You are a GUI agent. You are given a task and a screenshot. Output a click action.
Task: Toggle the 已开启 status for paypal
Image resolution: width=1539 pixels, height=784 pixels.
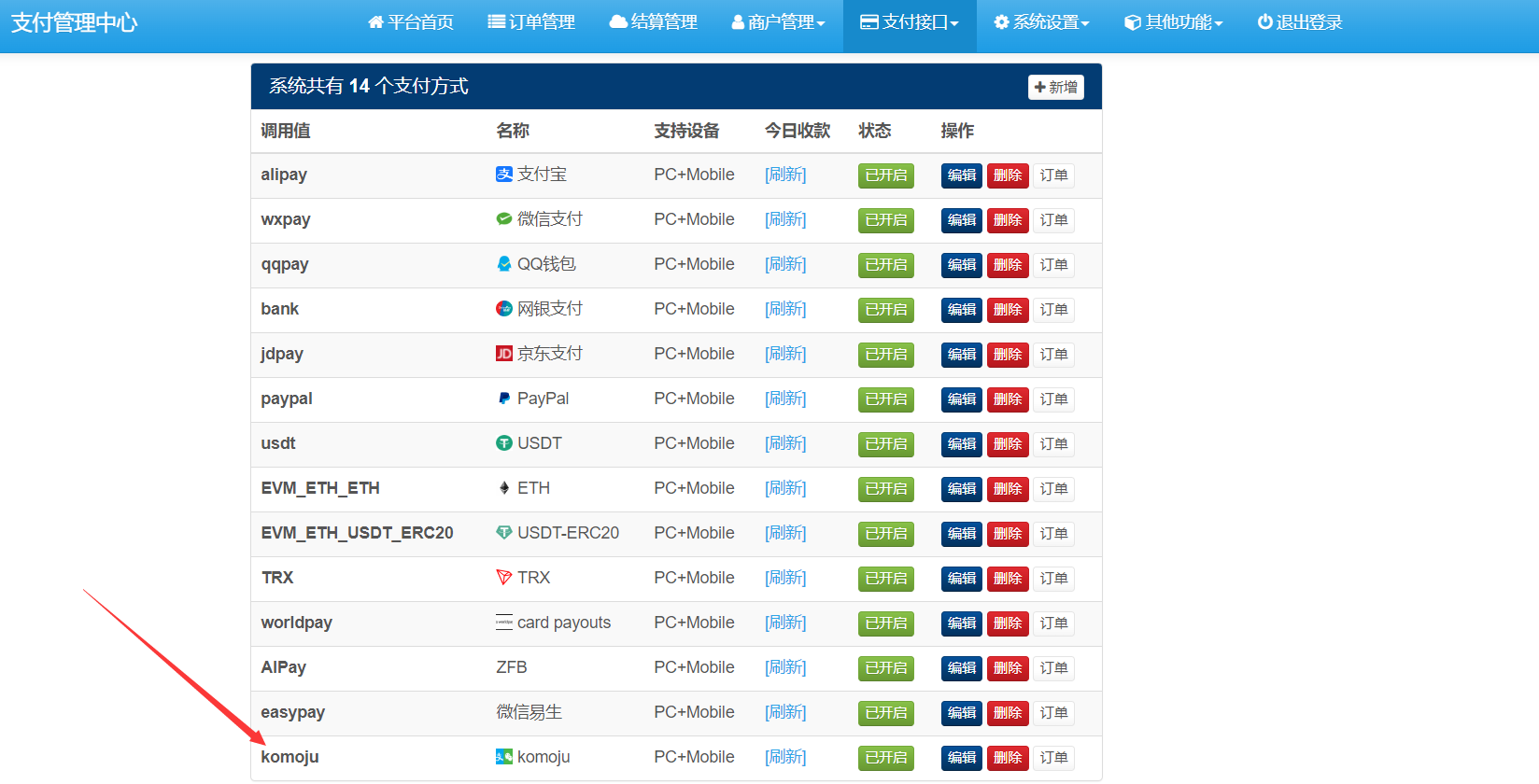click(886, 399)
